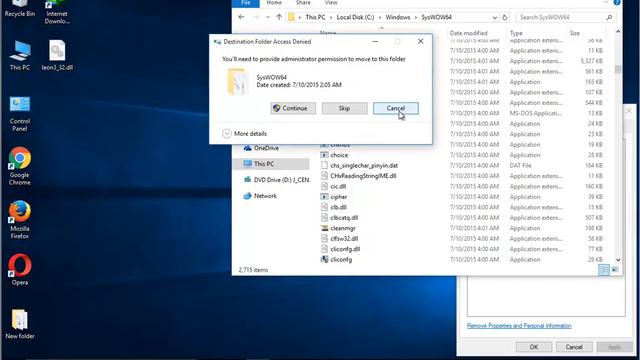The height and width of the screenshot is (360, 640).
Task: Open the Share ribbon tab
Action: pyautogui.click(x=303, y=3)
